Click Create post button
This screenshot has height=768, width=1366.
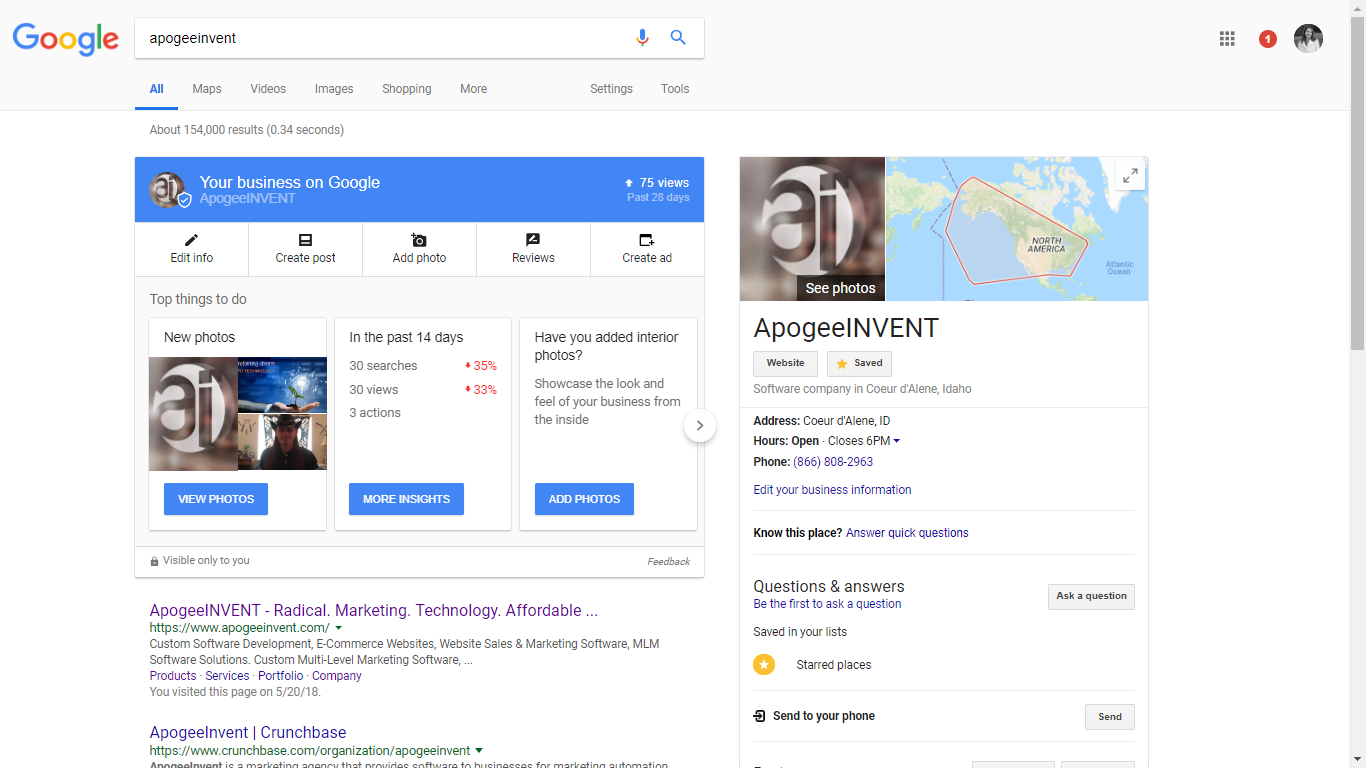tap(306, 249)
